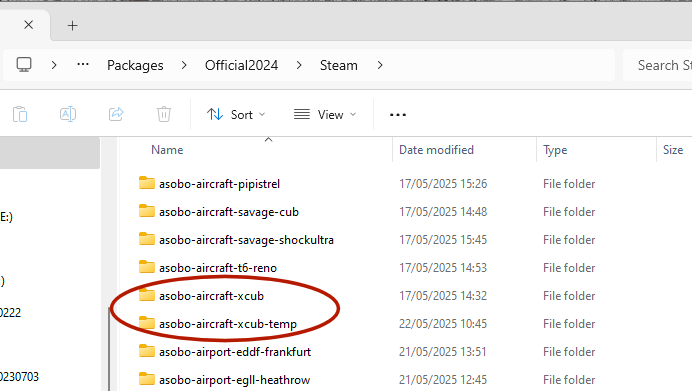This screenshot has width=692, height=391.
Task: Select folder name asobo-aircraft-t6-reno
Action: point(218,268)
